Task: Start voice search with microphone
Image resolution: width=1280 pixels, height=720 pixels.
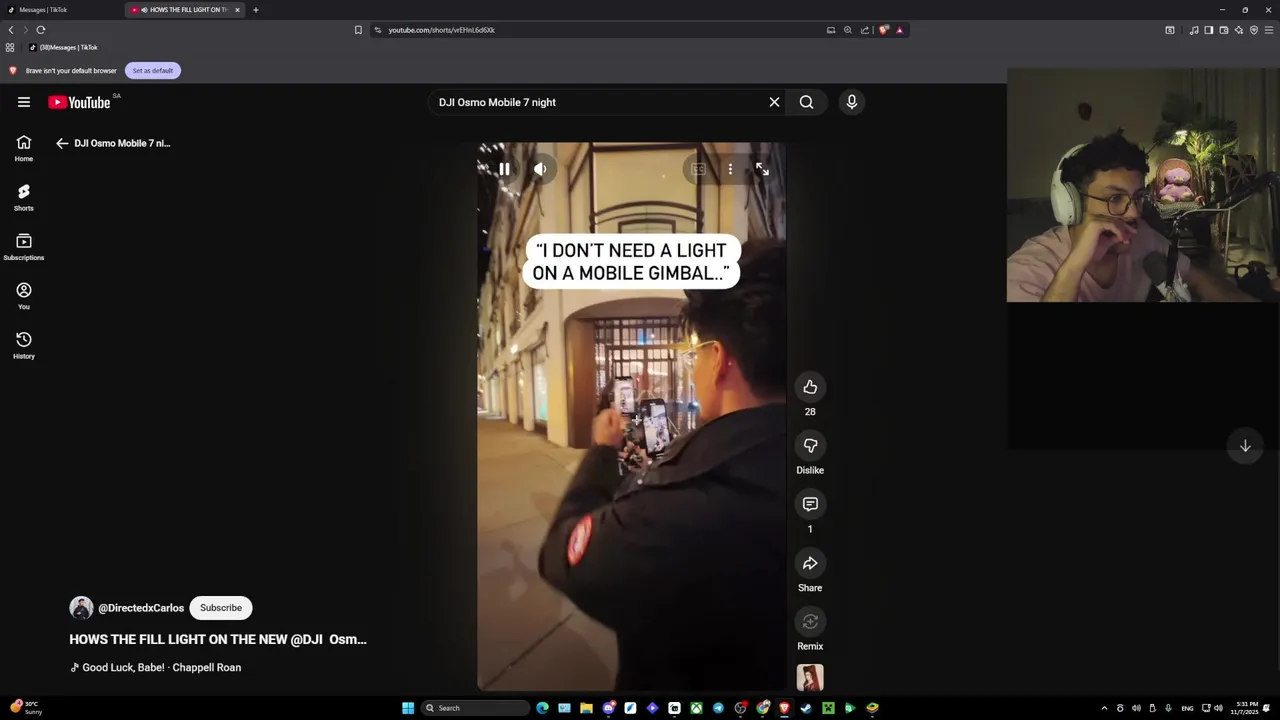Action: pos(852,102)
